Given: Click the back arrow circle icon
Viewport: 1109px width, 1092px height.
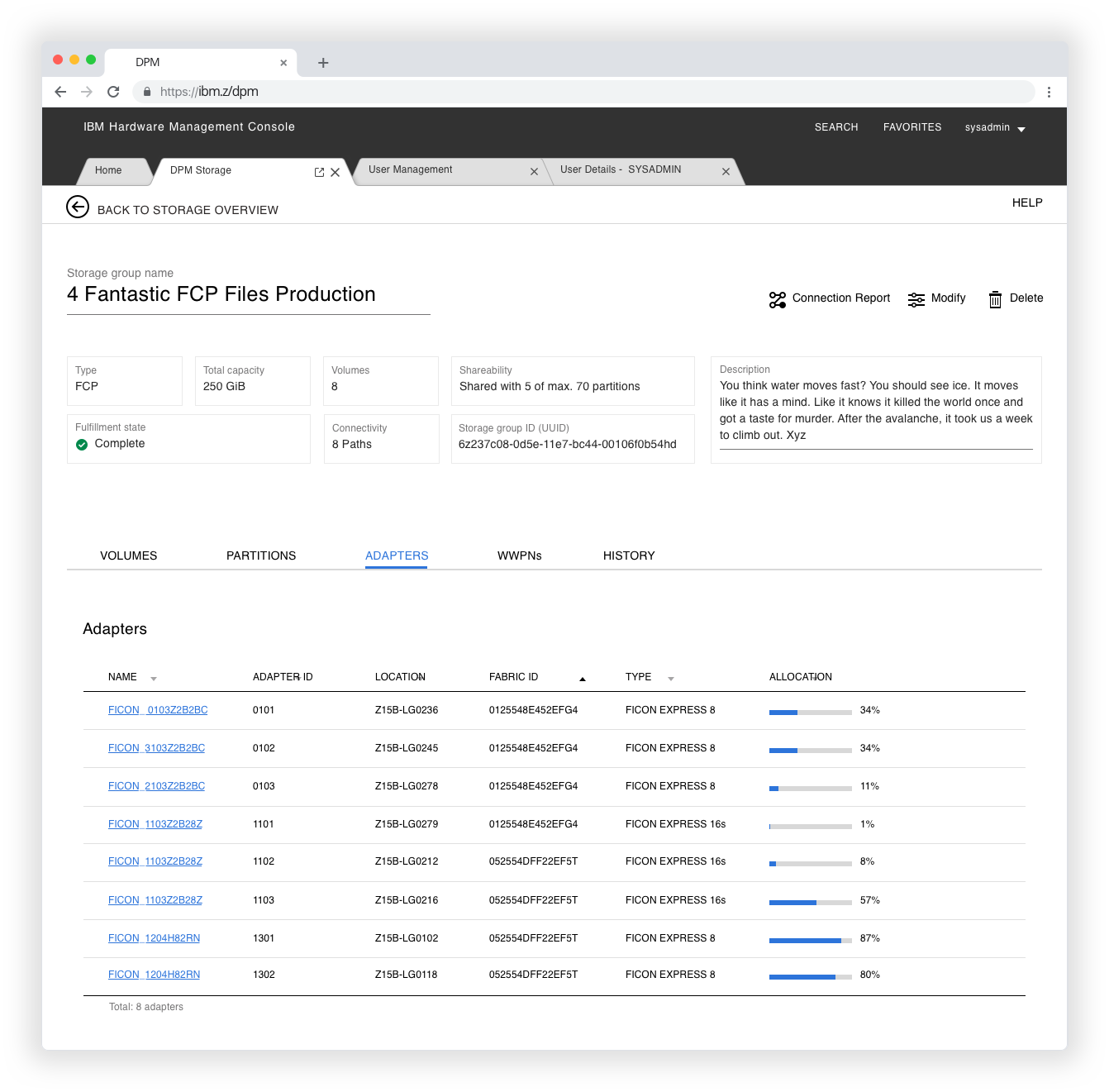Looking at the screenshot, I should coord(78,207).
